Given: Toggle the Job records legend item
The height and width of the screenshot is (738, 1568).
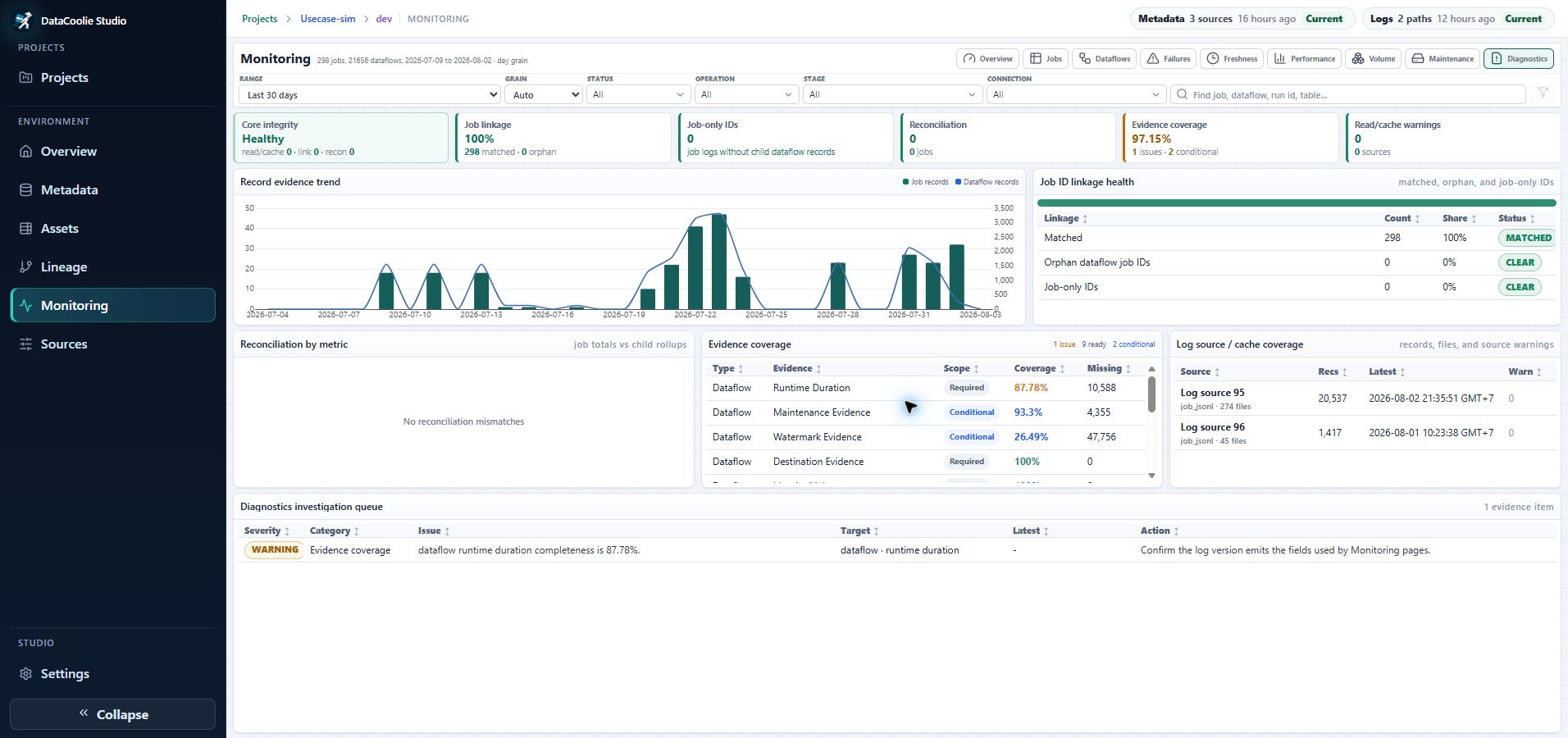Looking at the screenshot, I should coord(926,182).
